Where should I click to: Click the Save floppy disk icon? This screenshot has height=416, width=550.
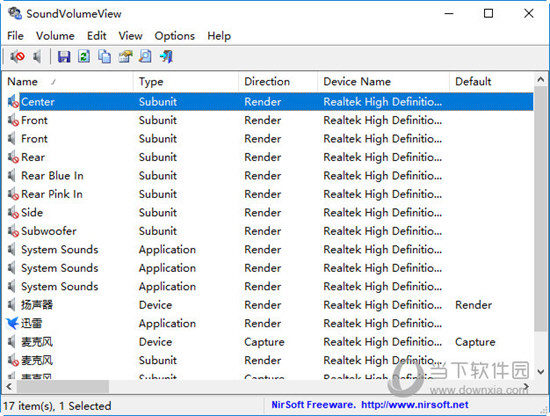(64, 56)
